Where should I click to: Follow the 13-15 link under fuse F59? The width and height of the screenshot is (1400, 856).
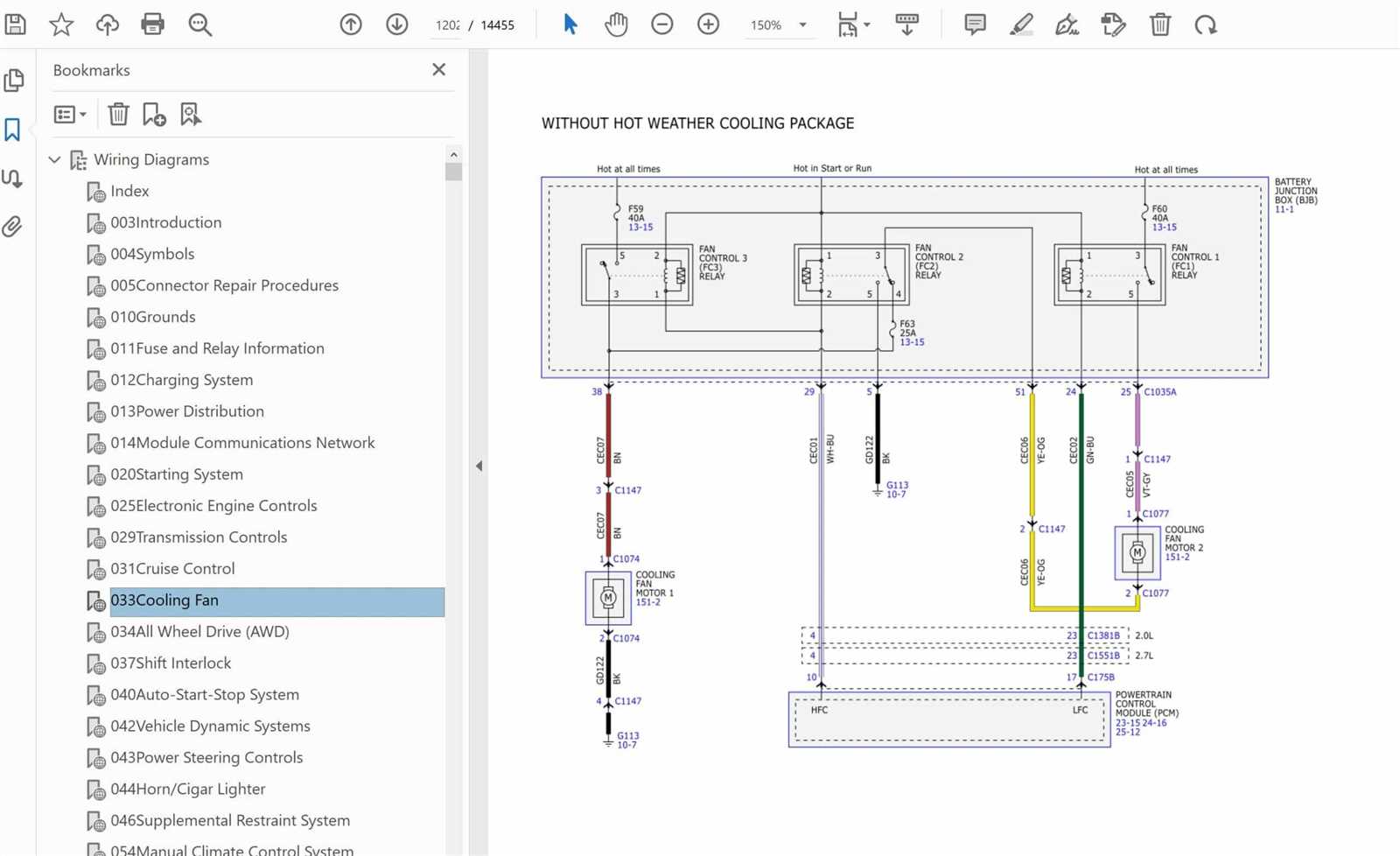[x=640, y=228]
